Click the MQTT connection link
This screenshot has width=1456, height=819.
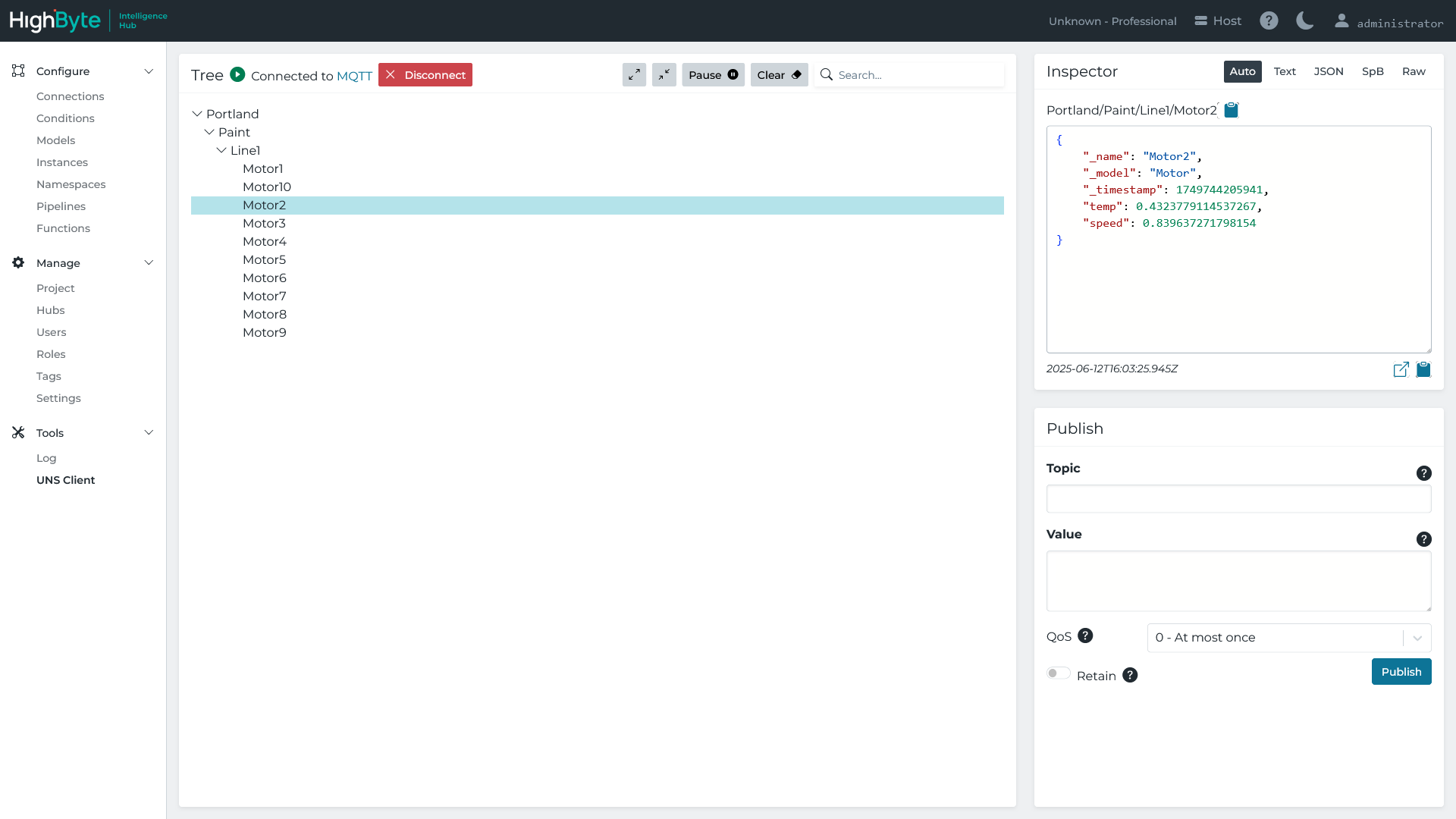tap(354, 76)
